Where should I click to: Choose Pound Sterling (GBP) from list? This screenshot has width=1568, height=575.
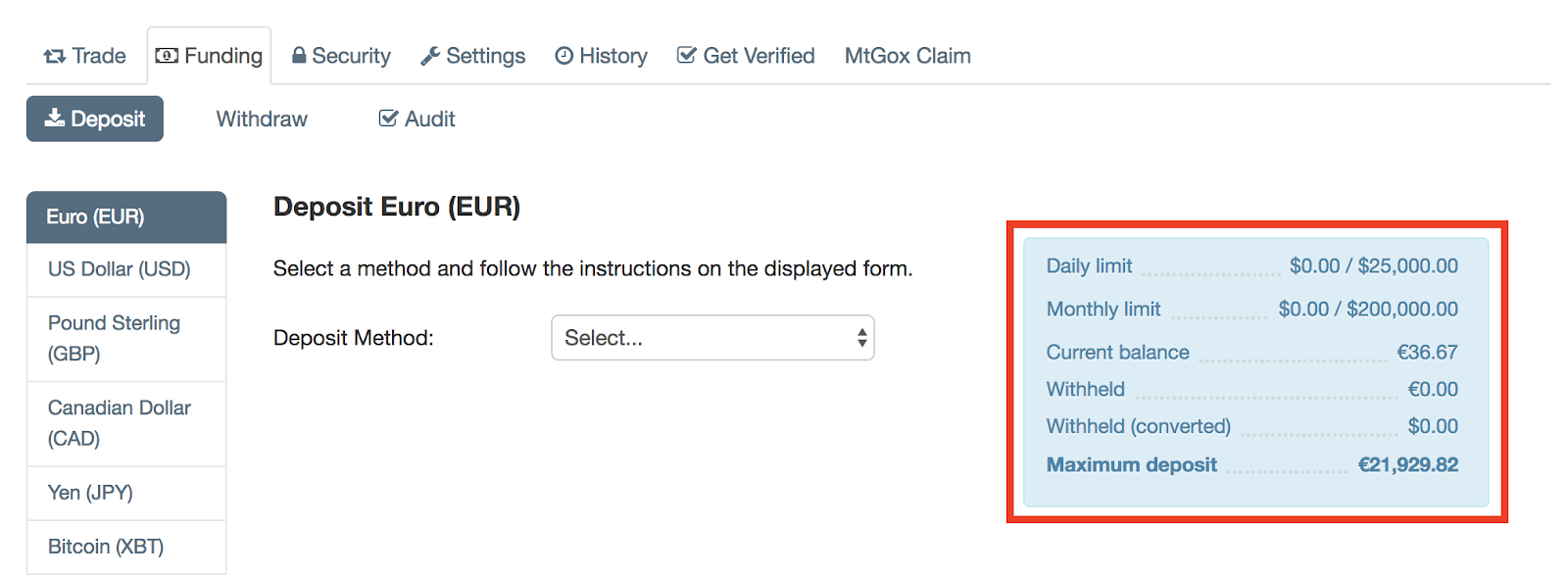(x=126, y=338)
